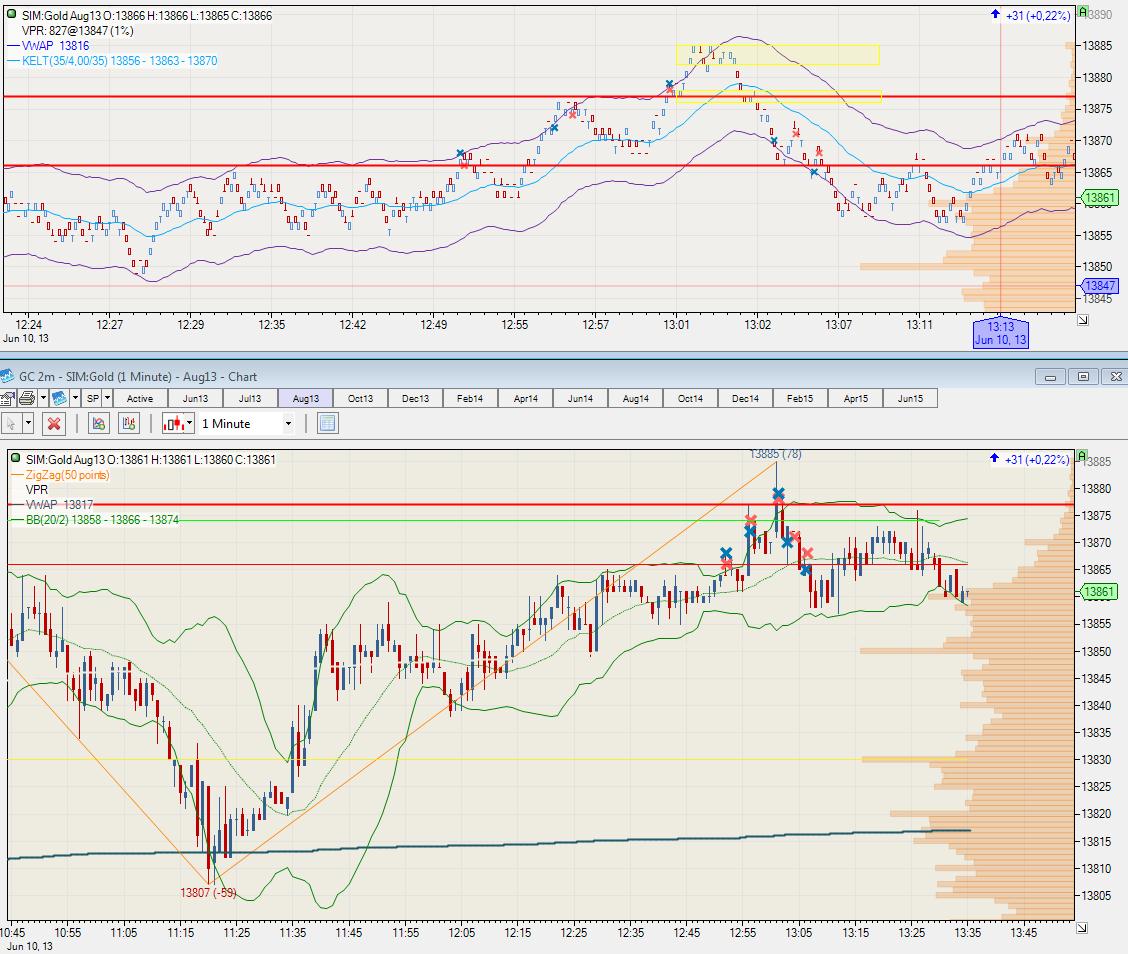
Task: Click the VPR: 827@13847 legend label
Action: [78, 30]
